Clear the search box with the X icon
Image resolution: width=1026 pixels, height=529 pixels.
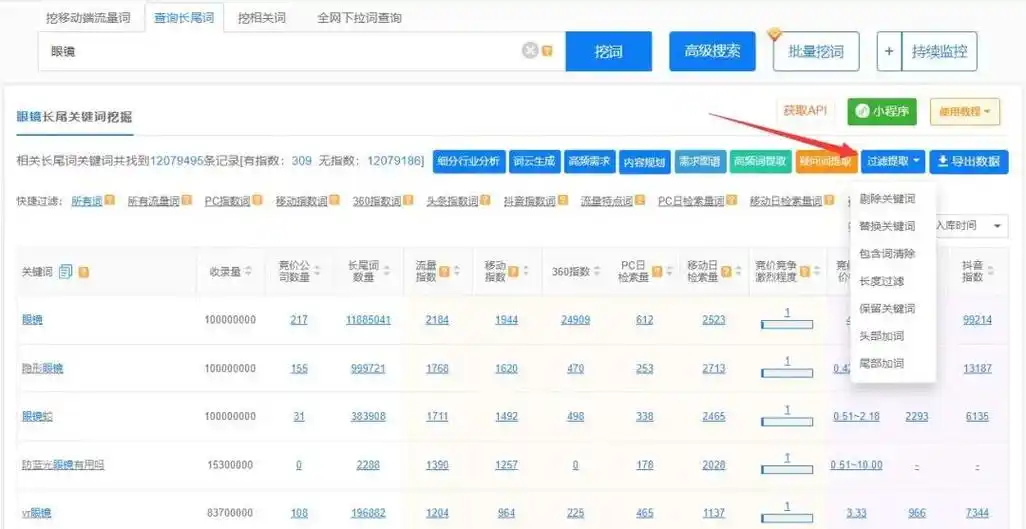(530, 50)
